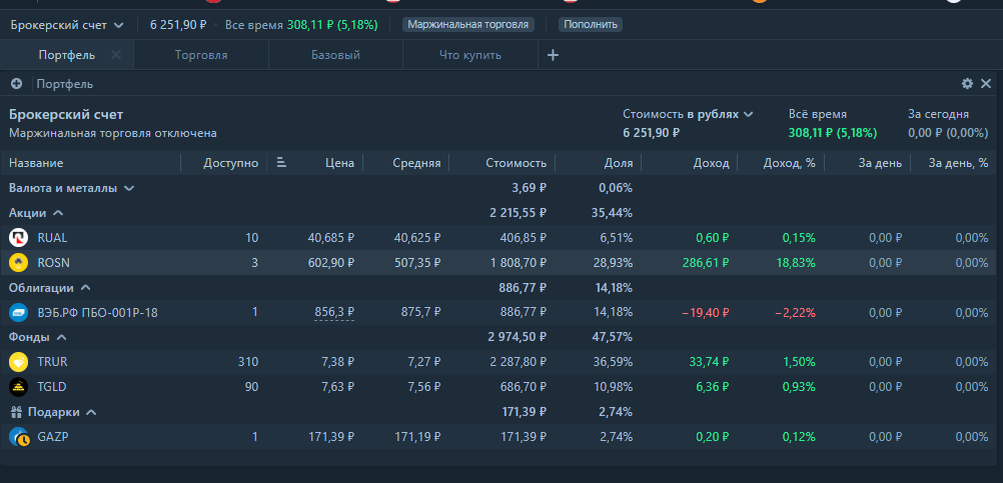Viewport: 1003px width, 483px height.
Task: Click the bar chart column icon in header
Action: tap(281, 162)
